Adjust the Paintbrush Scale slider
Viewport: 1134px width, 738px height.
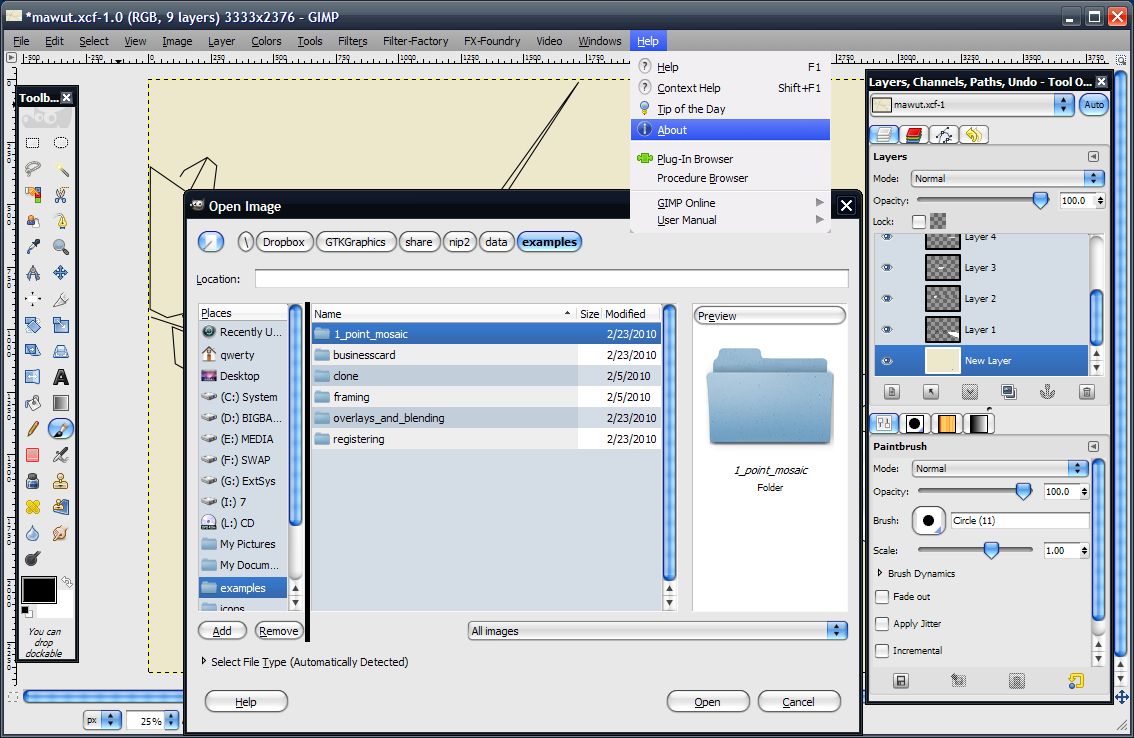click(x=991, y=551)
